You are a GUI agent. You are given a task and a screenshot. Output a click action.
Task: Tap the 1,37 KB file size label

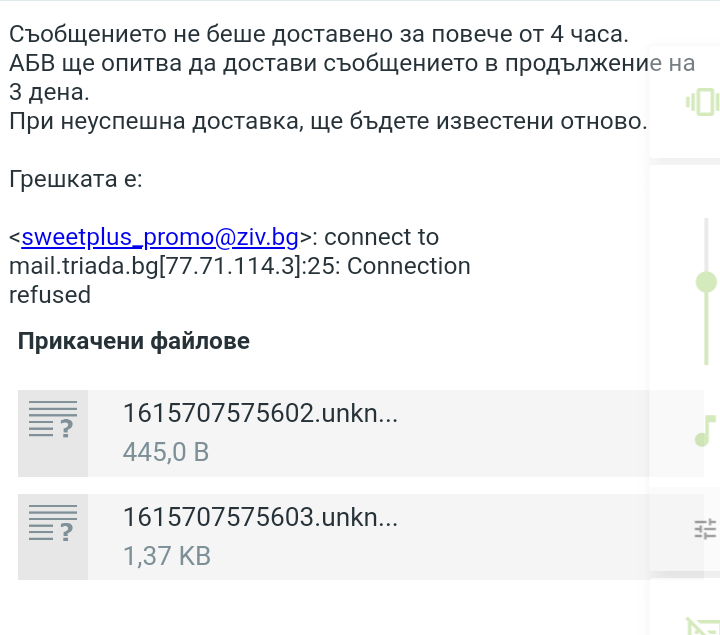(167, 556)
